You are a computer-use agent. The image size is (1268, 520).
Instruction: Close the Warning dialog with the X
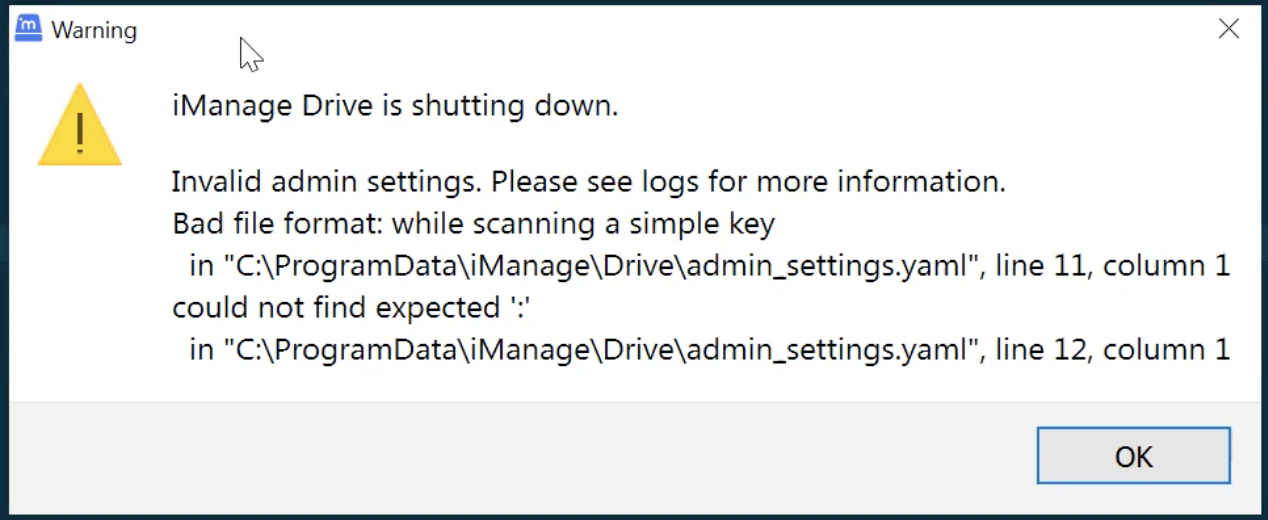pyautogui.click(x=1228, y=29)
